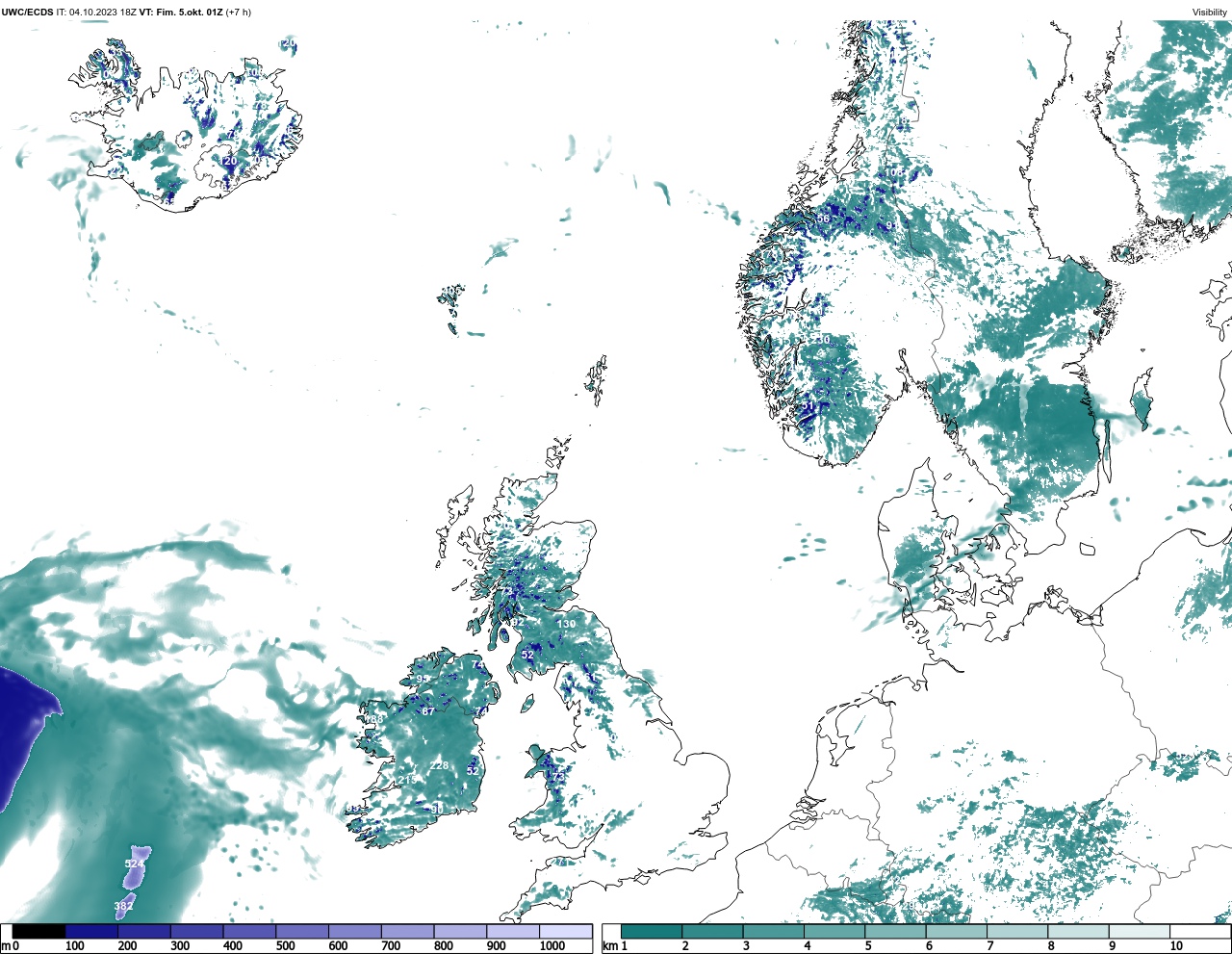Click the '04.10.2023 18Z' init time
The image size is (1232, 954).
pos(103,12)
